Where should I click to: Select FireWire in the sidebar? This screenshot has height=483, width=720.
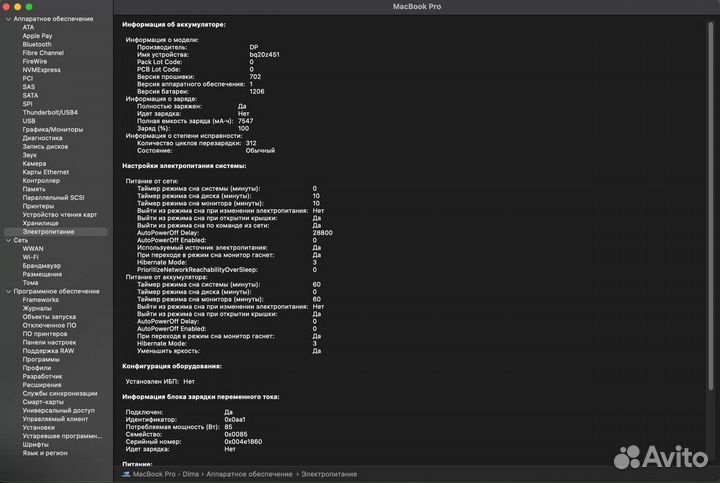point(34,61)
